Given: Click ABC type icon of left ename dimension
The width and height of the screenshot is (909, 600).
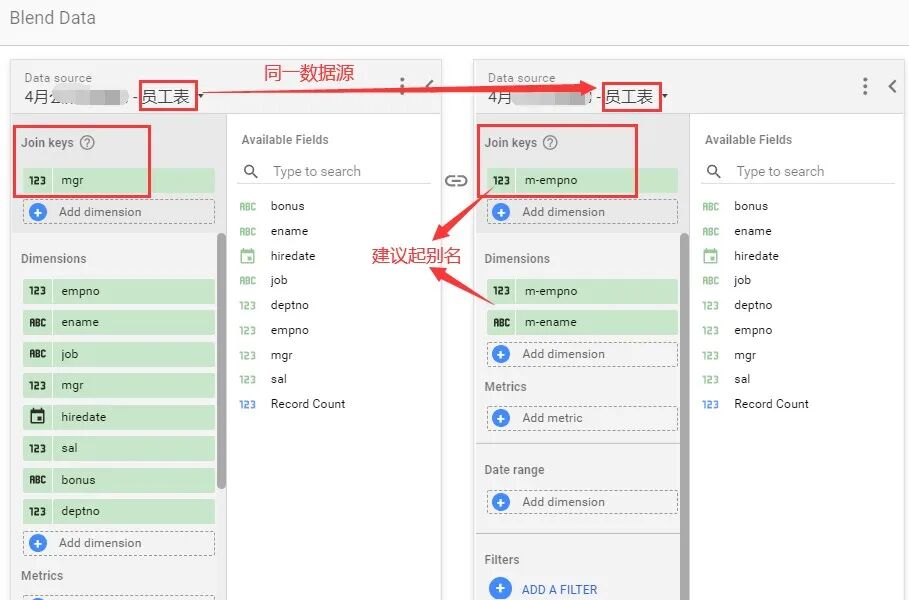Looking at the screenshot, I should click(x=37, y=322).
